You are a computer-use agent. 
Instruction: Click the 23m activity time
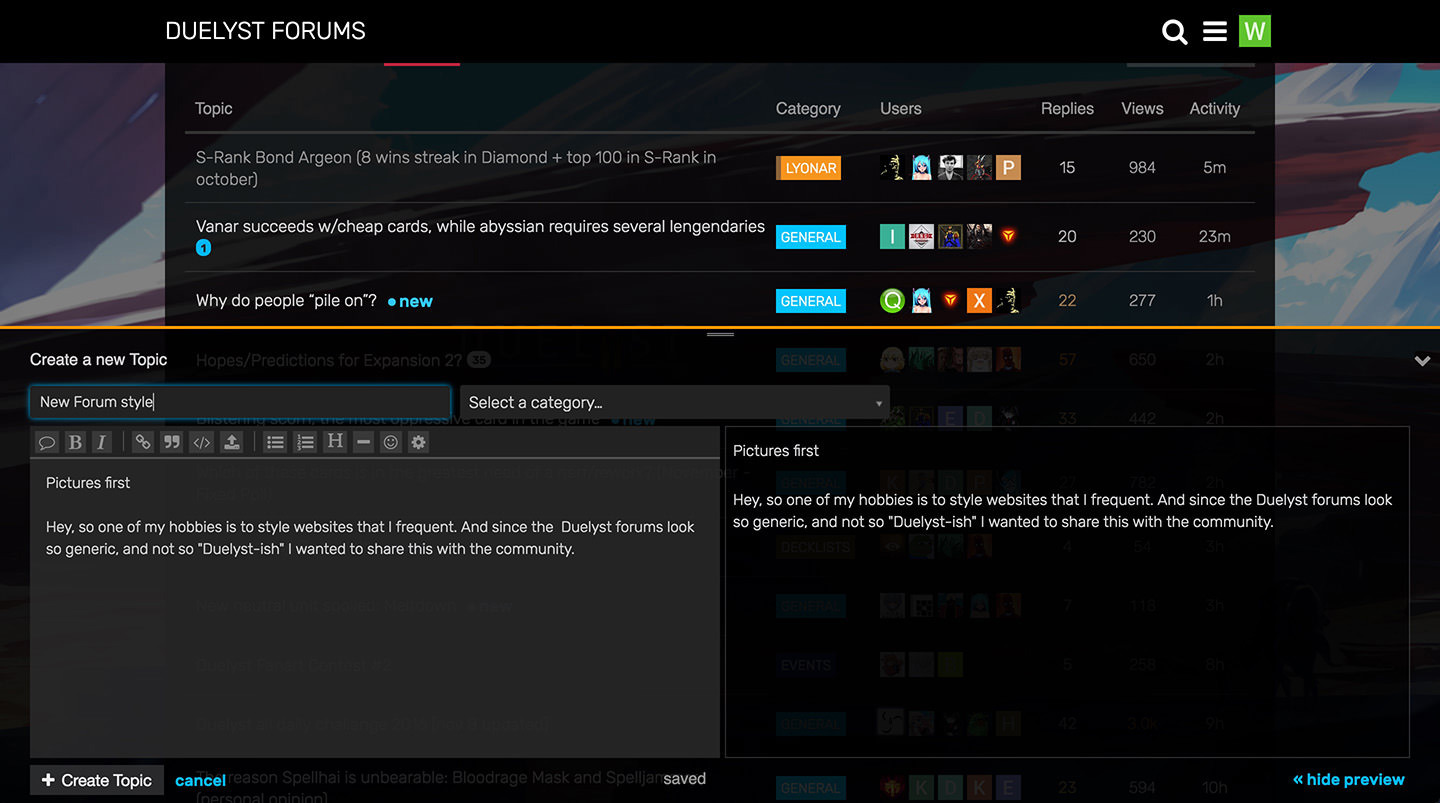1214,237
